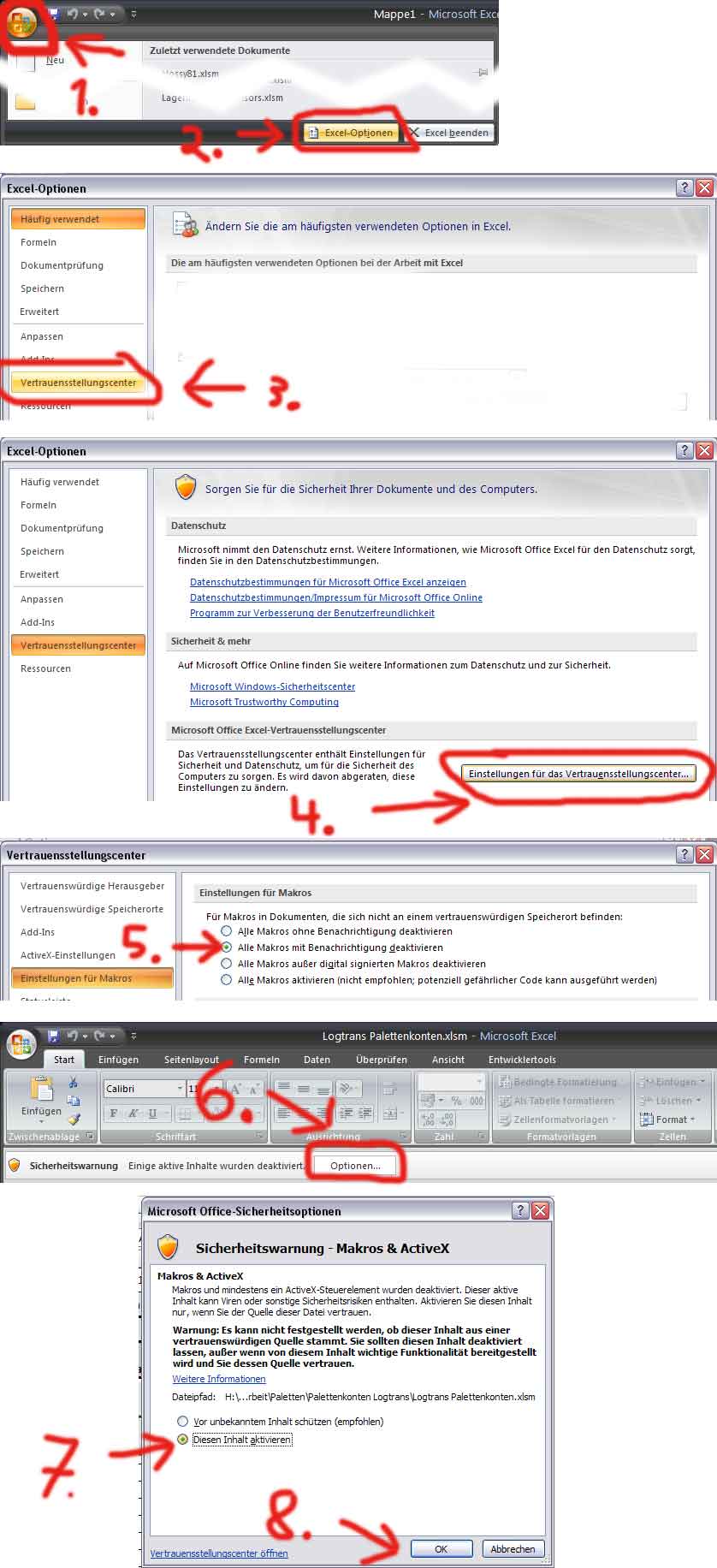Switch to the Ansicht ribbon tab
The height and width of the screenshot is (1568, 717).
click(x=448, y=1060)
